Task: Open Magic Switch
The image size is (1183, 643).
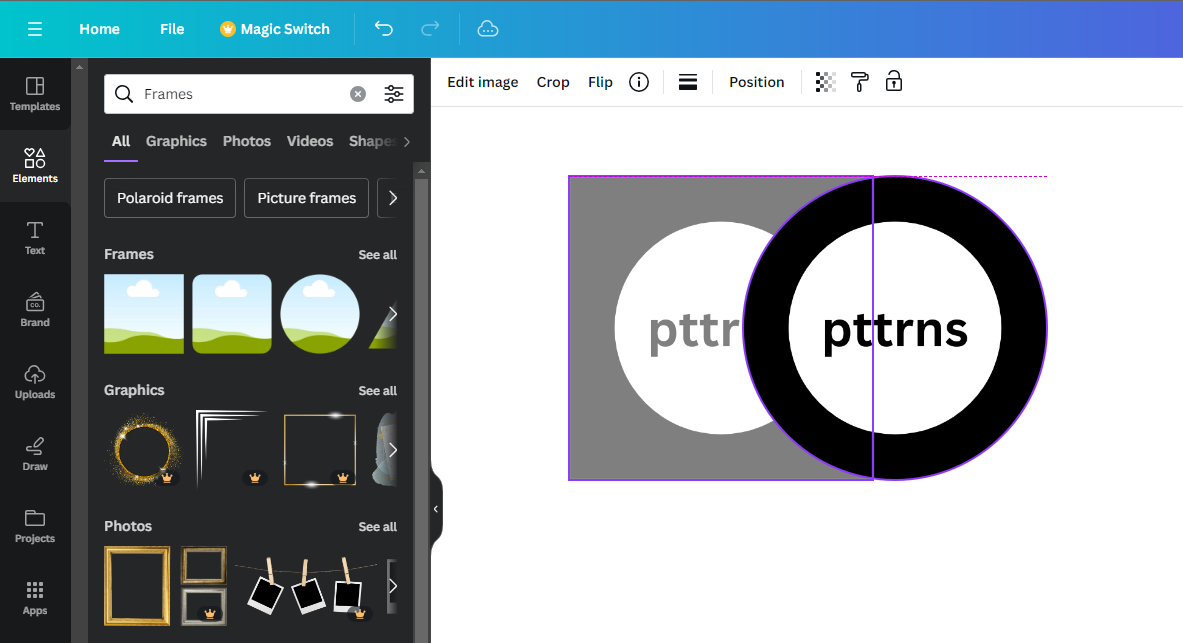Action: [275, 29]
